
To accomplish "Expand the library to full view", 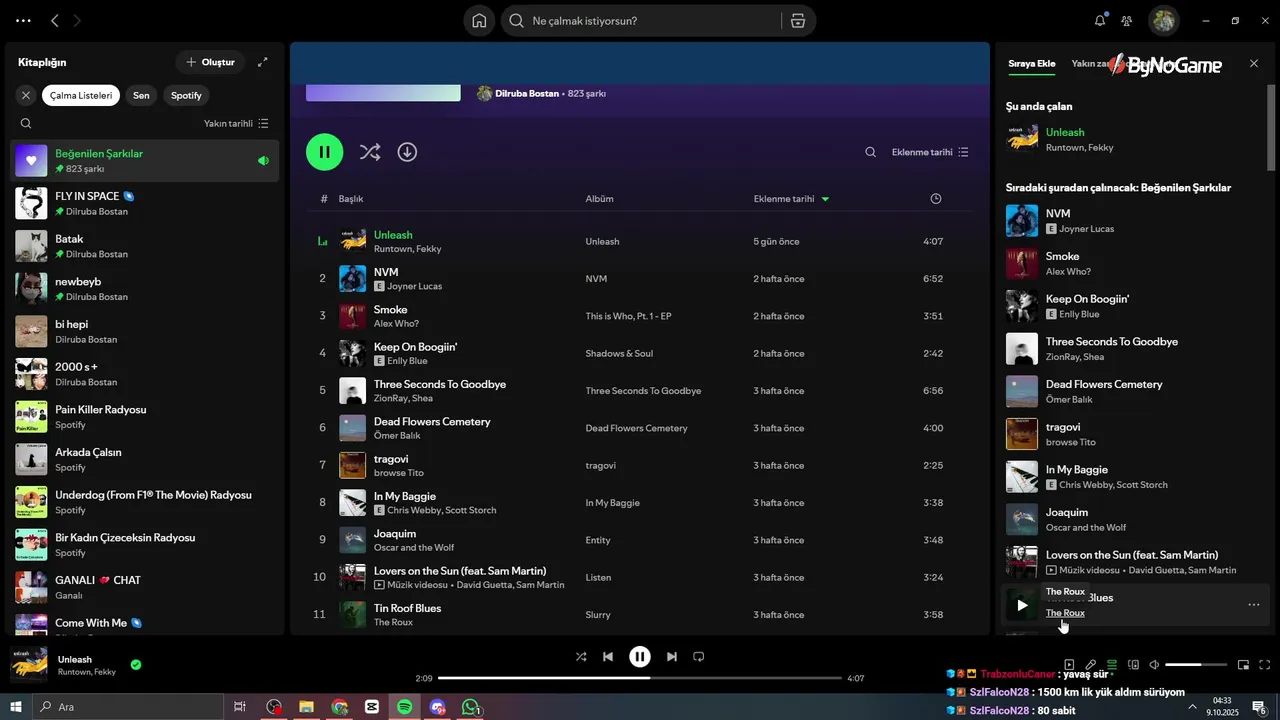I will (x=262, y=62).
